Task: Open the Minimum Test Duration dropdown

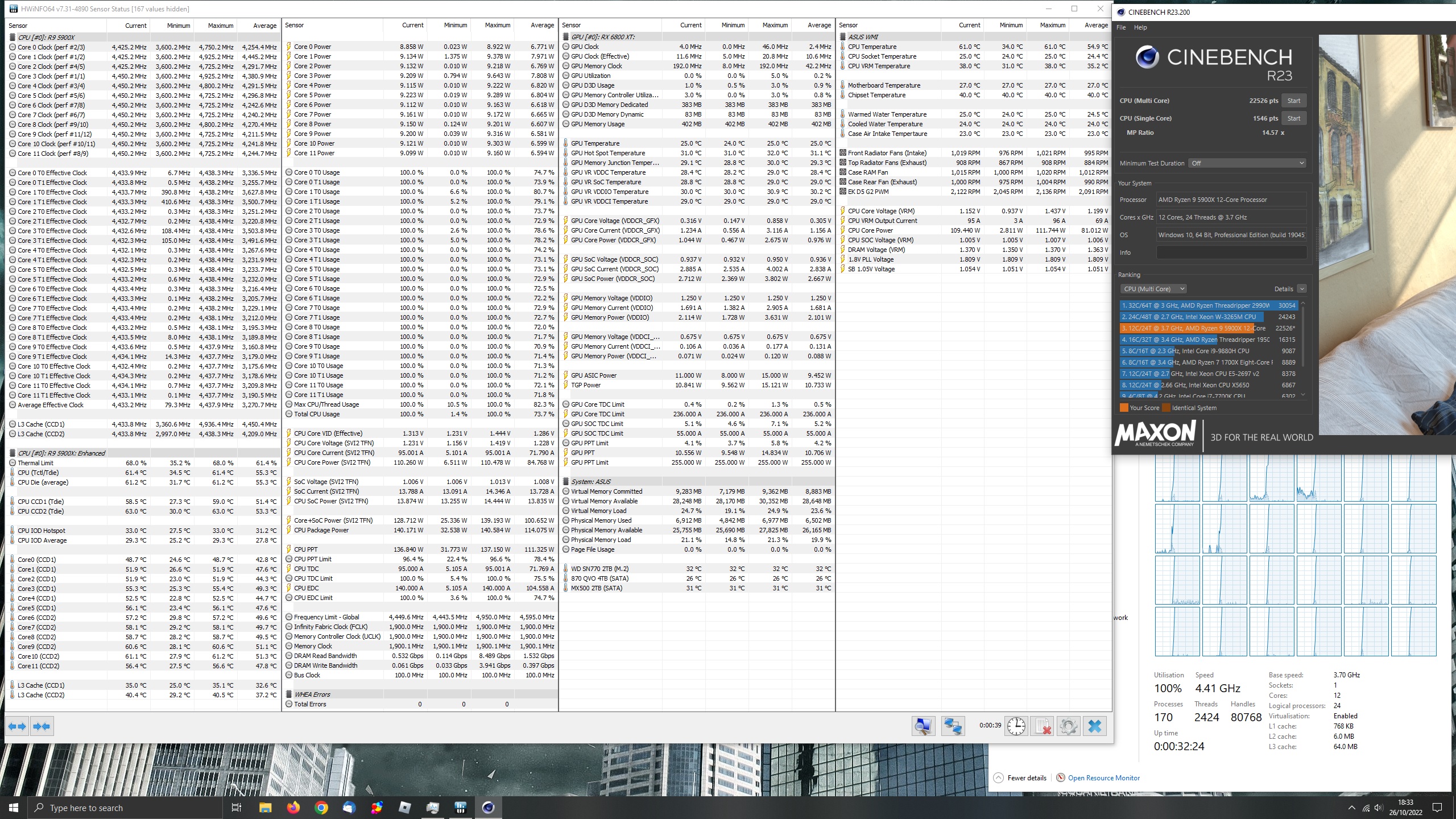Action: (1247, 163)
